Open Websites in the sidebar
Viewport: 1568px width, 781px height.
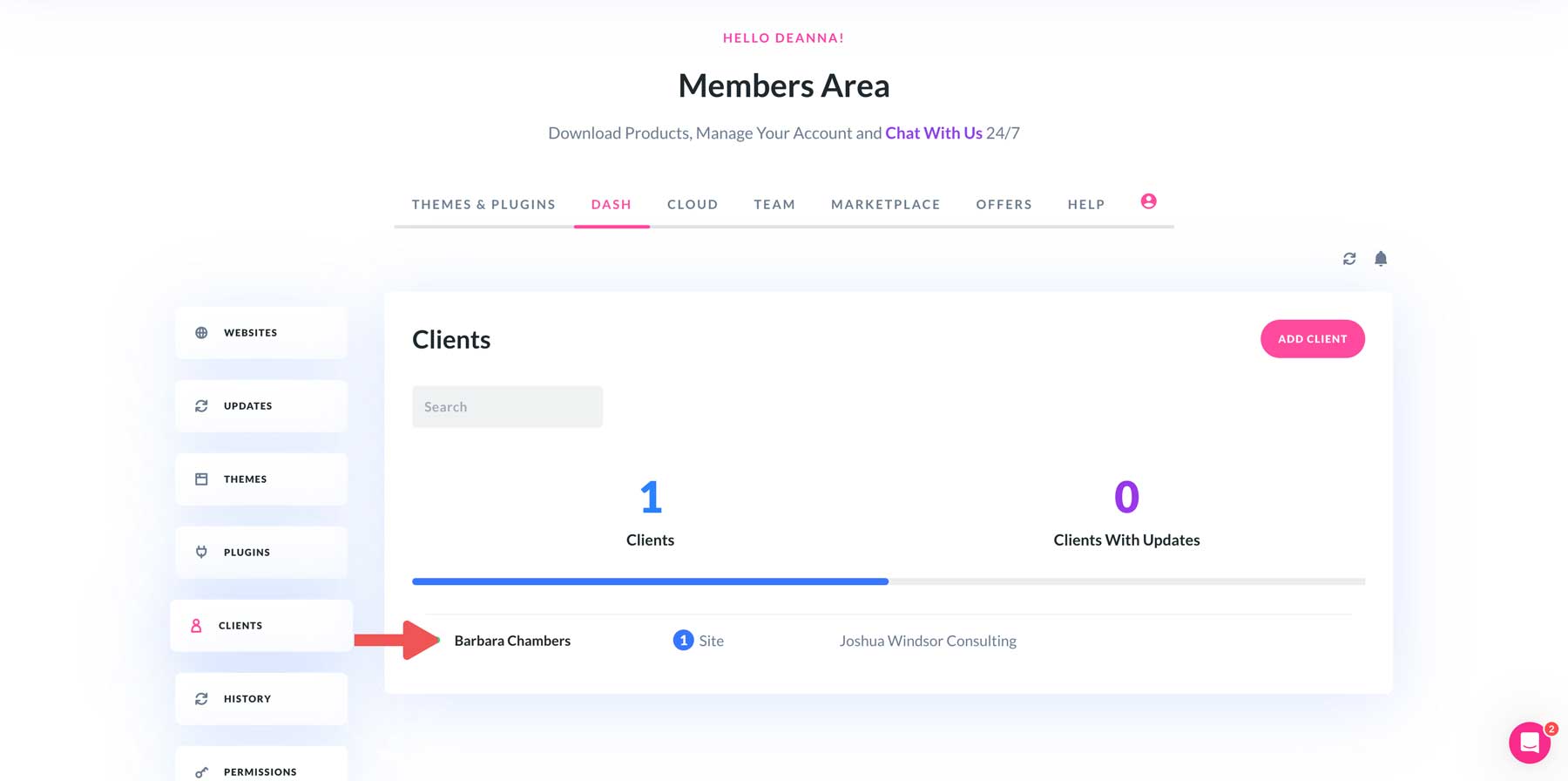tap(261, 333)
